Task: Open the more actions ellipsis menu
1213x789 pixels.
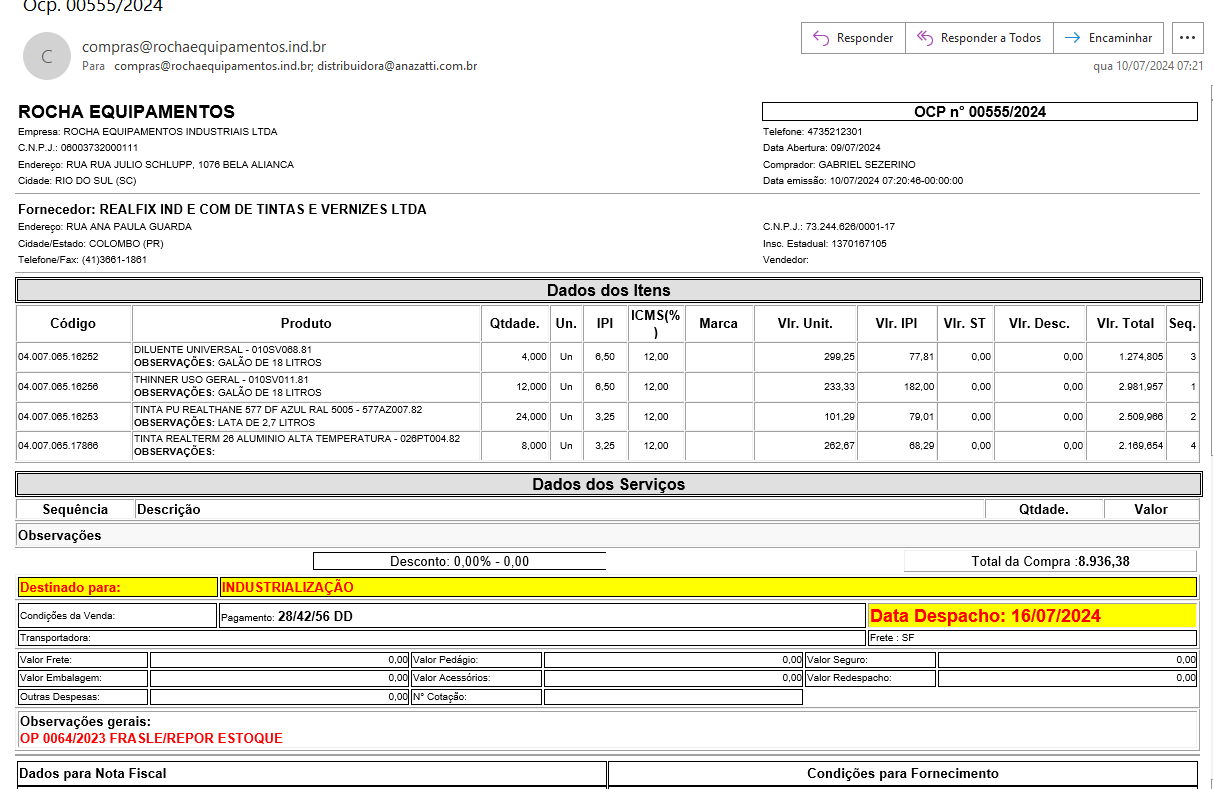Action: [1187, 38]
